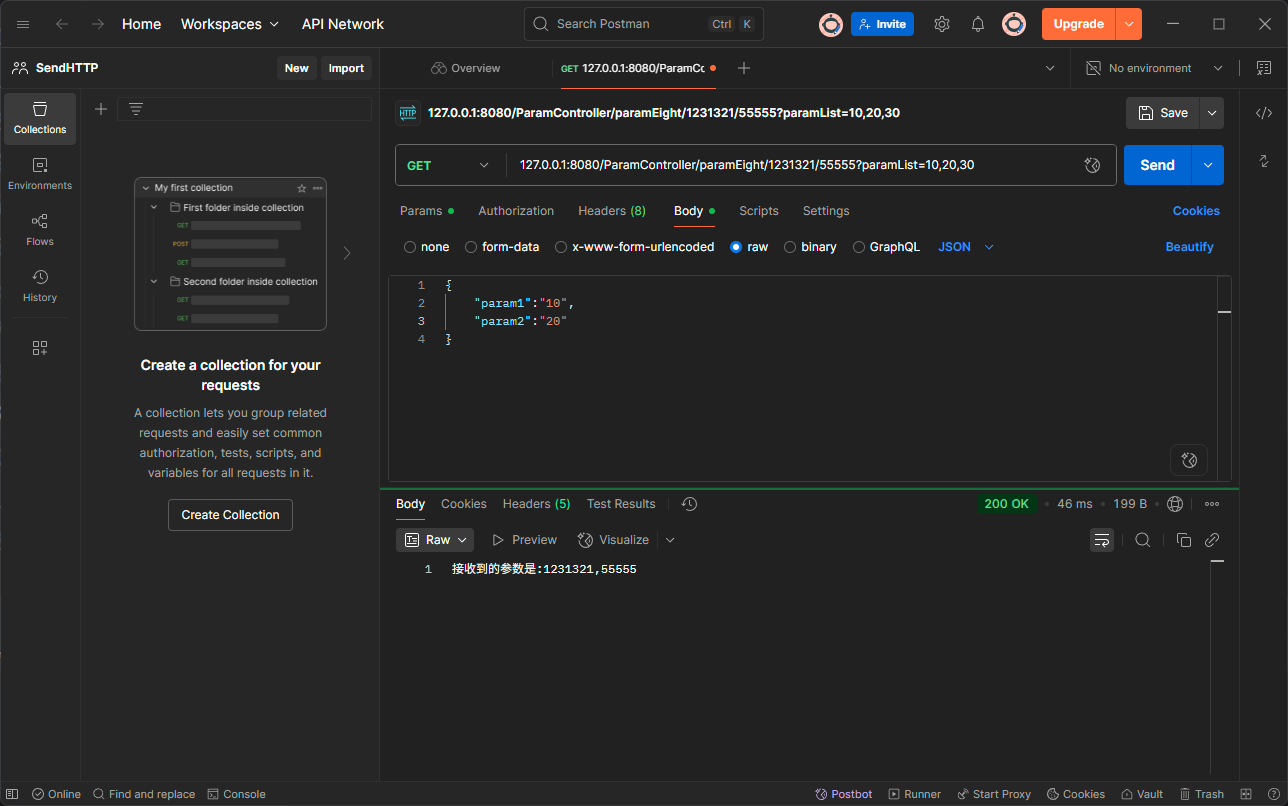1288x806 pixels.
Task: Open the environment quick look icon
Action: coord(1262,68)
